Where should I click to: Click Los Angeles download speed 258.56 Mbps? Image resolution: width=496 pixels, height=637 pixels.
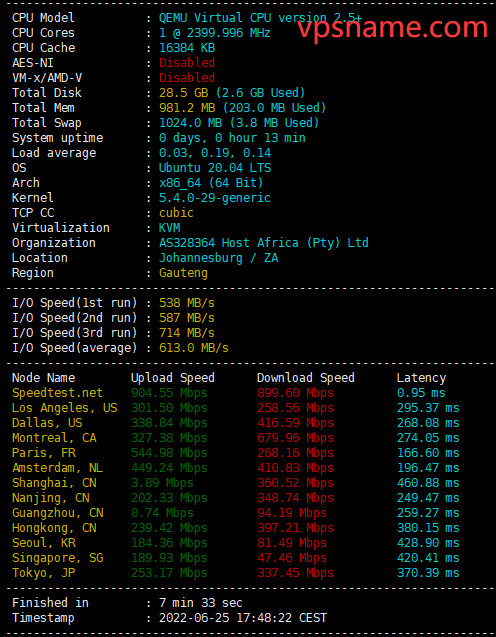295,408
